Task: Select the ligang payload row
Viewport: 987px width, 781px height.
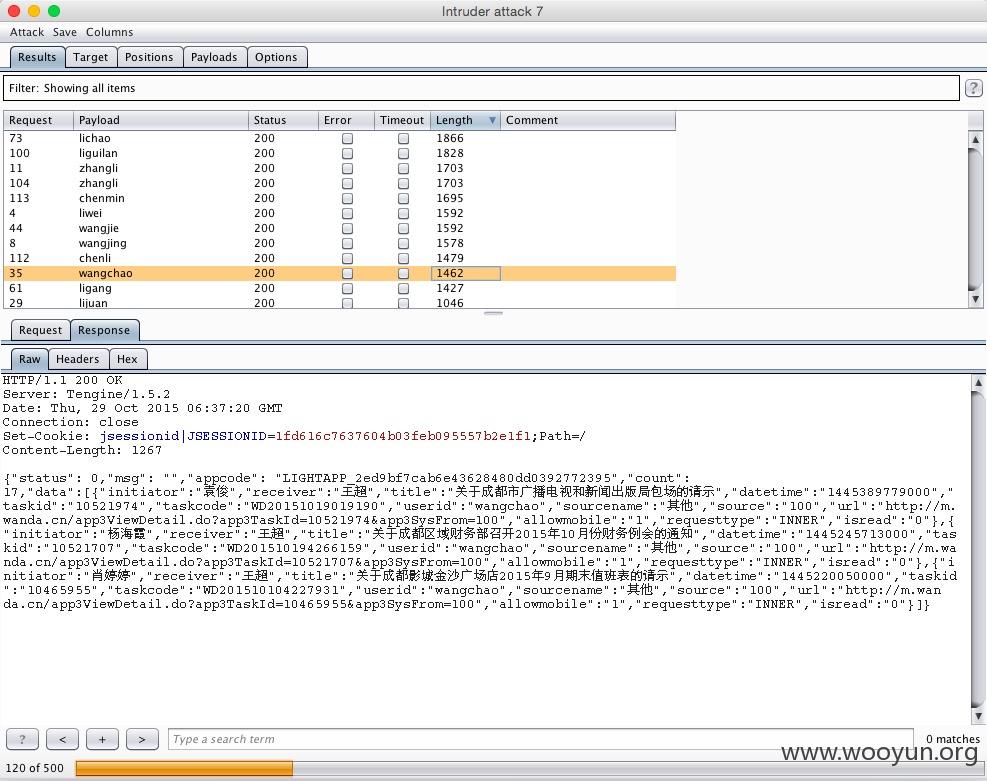Action: [340, 288]
